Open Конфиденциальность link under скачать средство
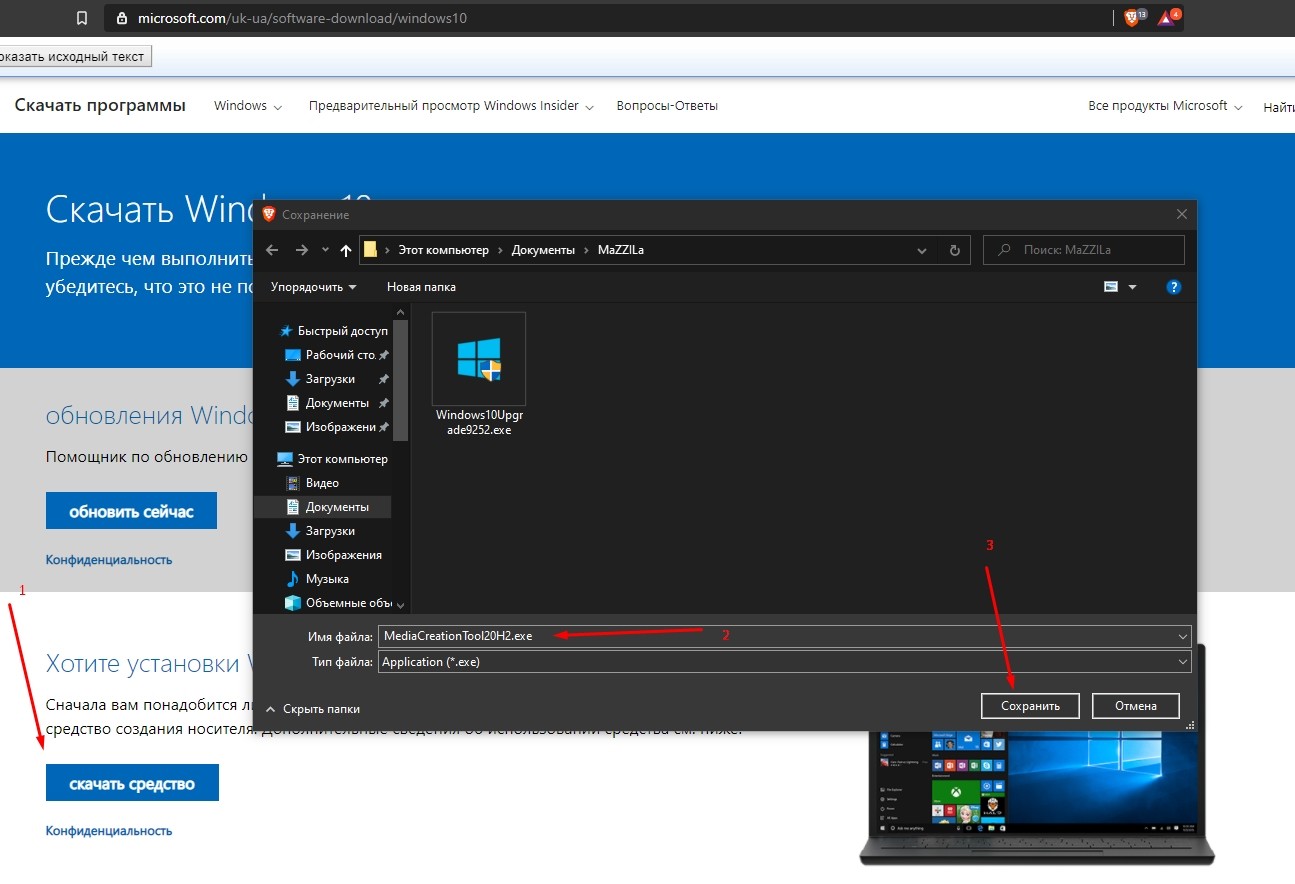The image size is (1295, 884). (x=109, y=831)
